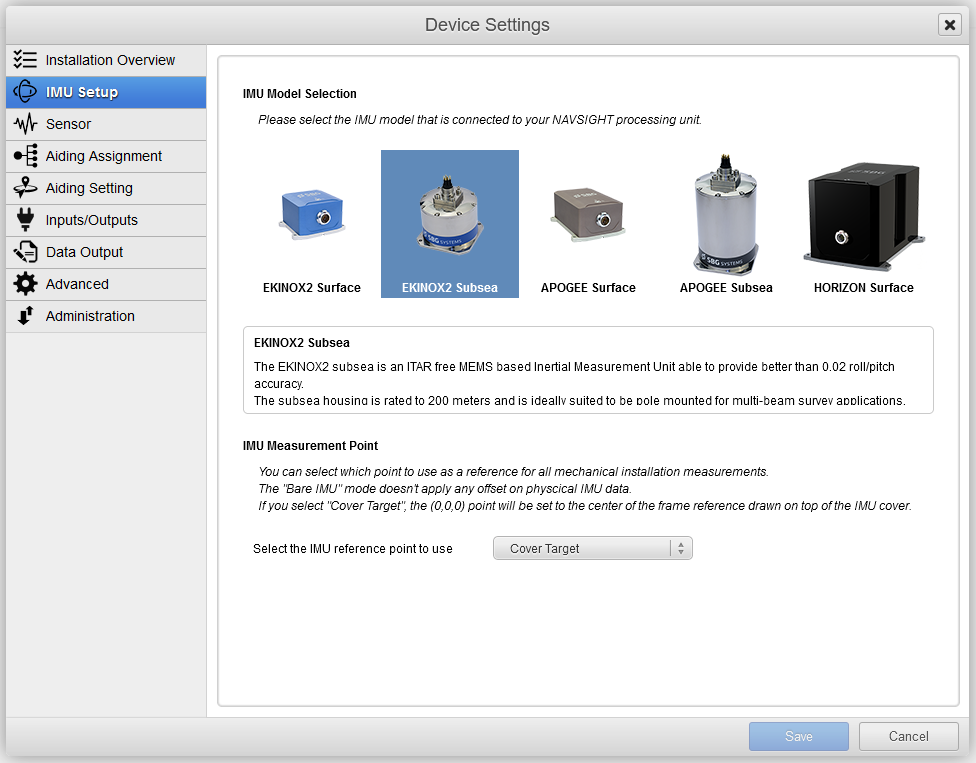Select the HORIZON Surface IMU image
Image resolution: width=976 pixels, height=763 pixels.
click(863, 215)
